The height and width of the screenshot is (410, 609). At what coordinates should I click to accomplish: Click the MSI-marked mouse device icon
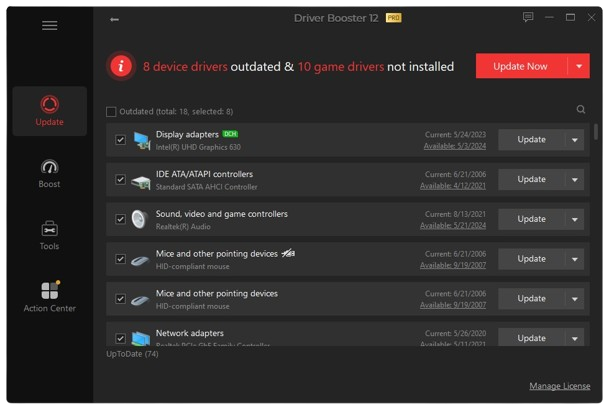[x=140, y=261]
